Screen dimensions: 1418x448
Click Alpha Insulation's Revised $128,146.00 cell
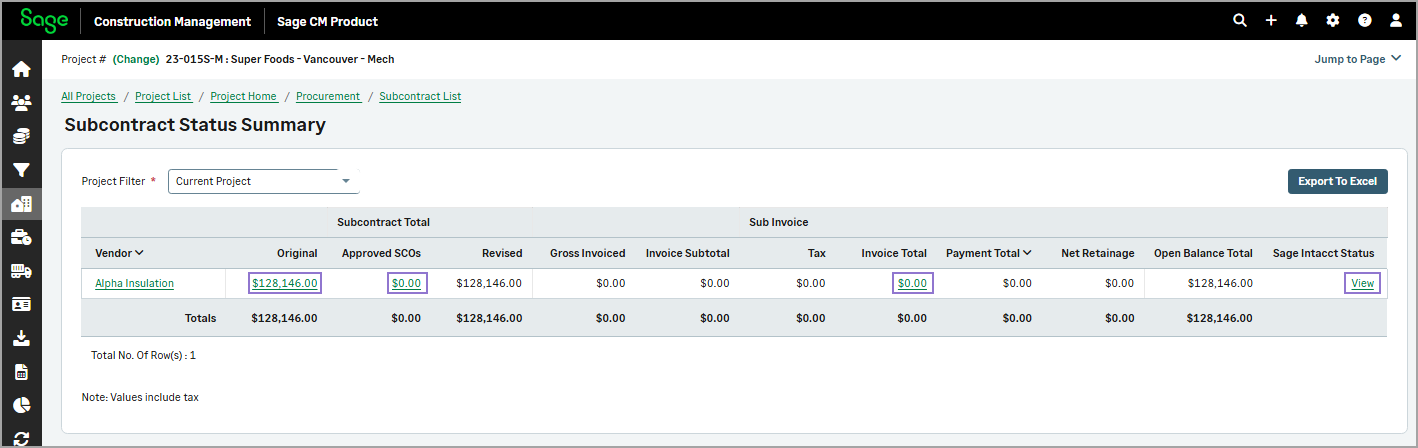(x=489, y=283)
